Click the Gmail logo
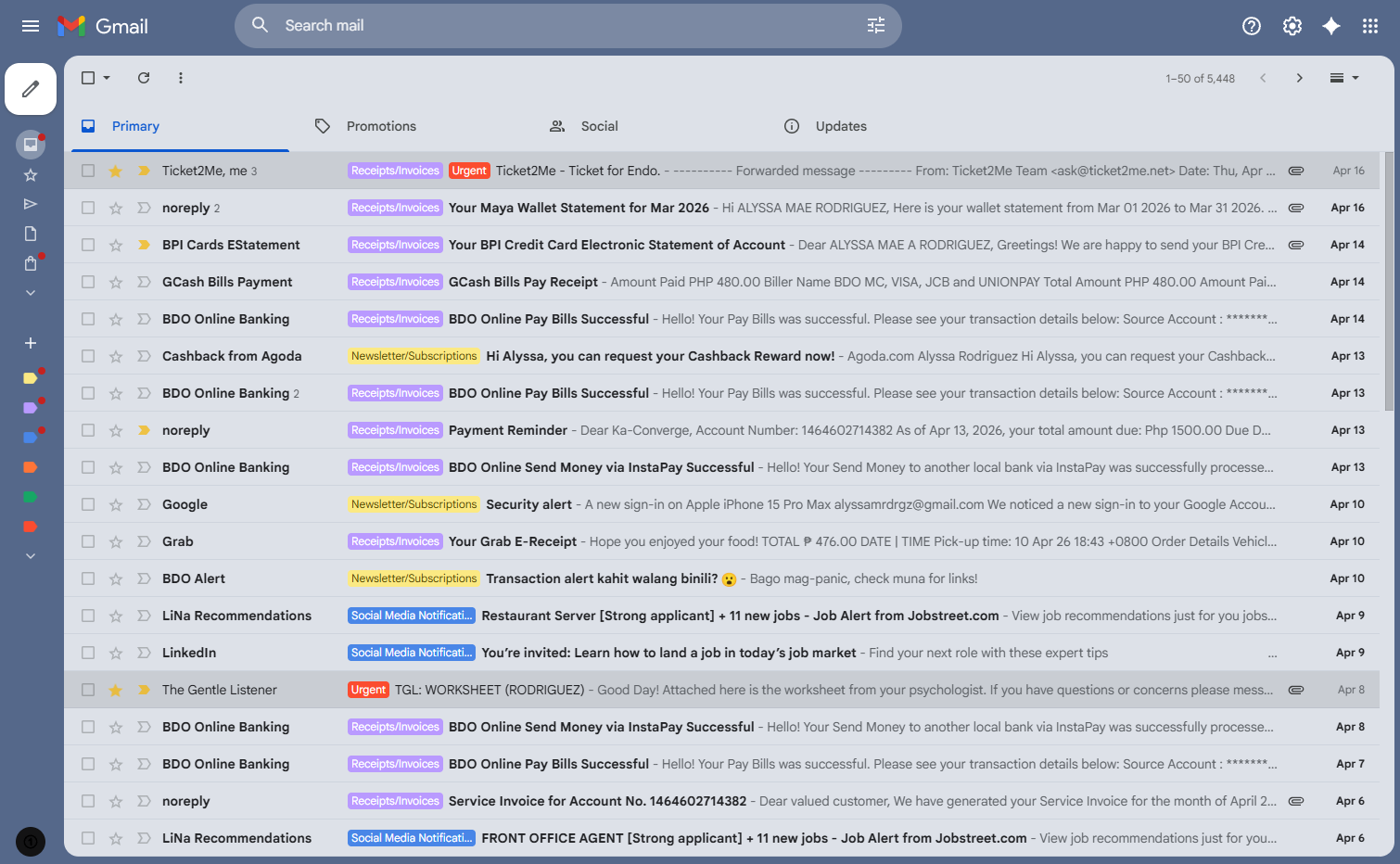The height and width of the screenshot is (864, 1400). (x=103, y=26)
